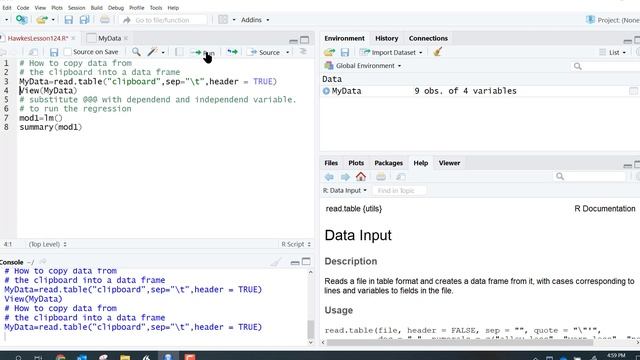The width and height of the screenshot is (640, 360).
Task: Clear console broom icon
Action: (276, 262)
